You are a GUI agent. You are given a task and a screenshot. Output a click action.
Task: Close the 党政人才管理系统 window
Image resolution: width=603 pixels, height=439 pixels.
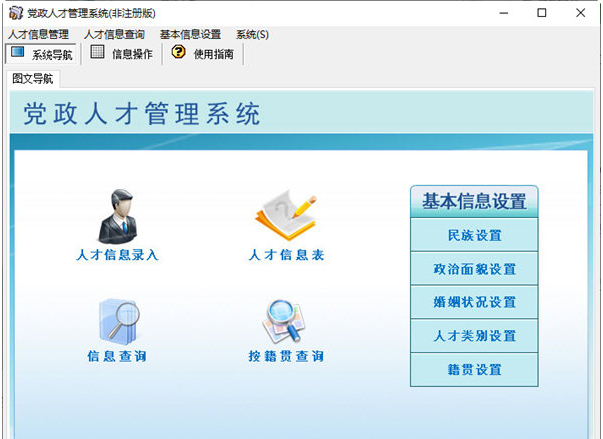[580, 13]
